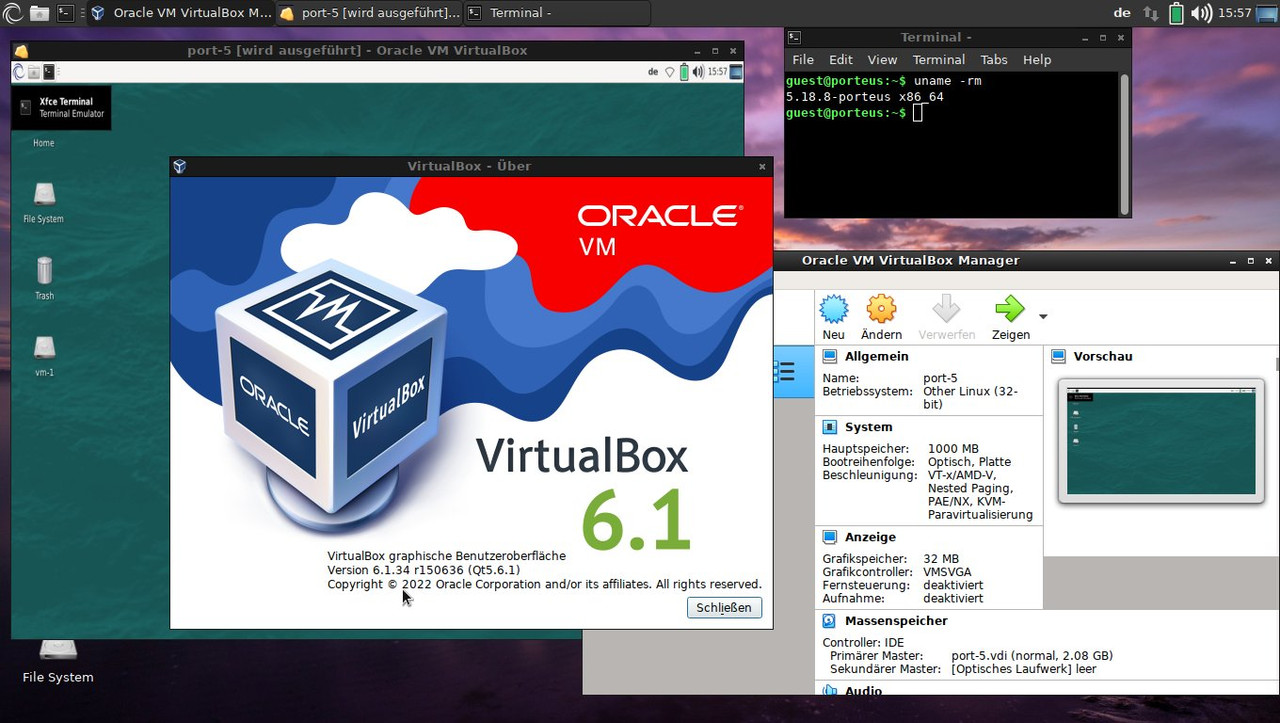The width and height of the screenshot is (1280, 723).
Task: Switch to the Terminal taskbar button
Action: pyautogui.click(x=557, y=13)
